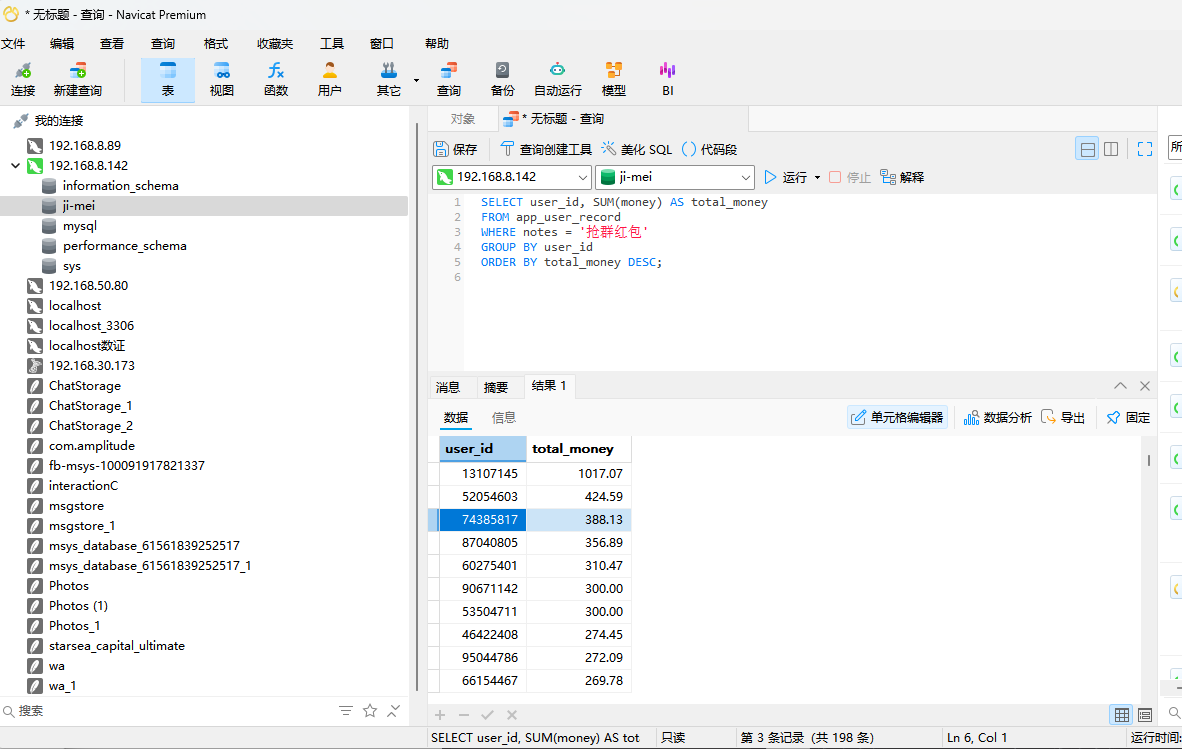Beautify SQL with 美化 SQL

click(636, 149)
